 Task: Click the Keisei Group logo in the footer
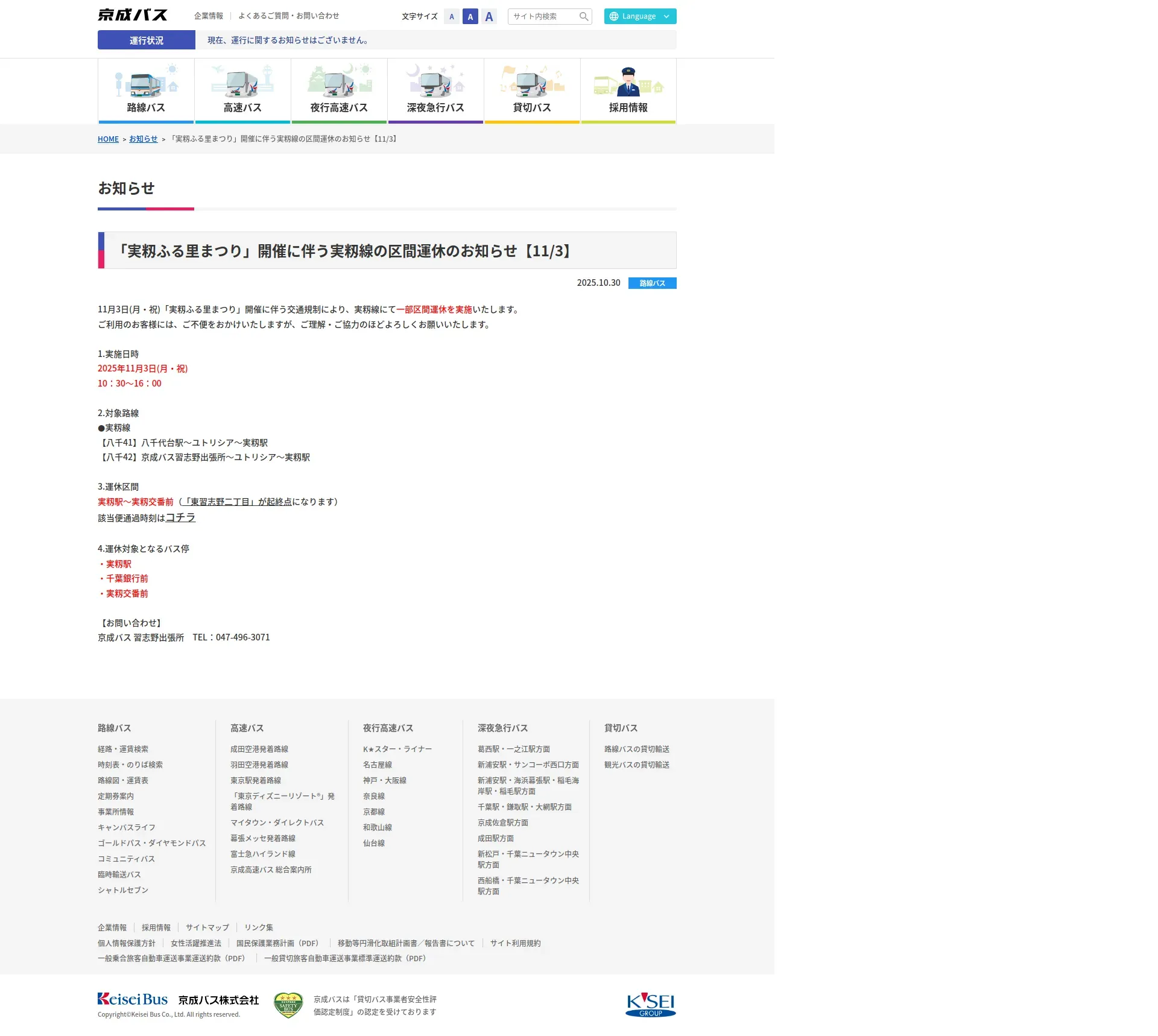[650, 1005]
